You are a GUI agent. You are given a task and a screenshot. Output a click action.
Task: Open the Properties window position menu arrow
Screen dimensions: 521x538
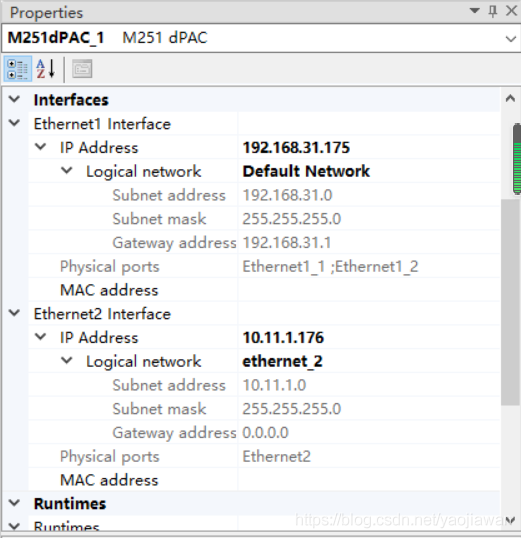[475, 11]
